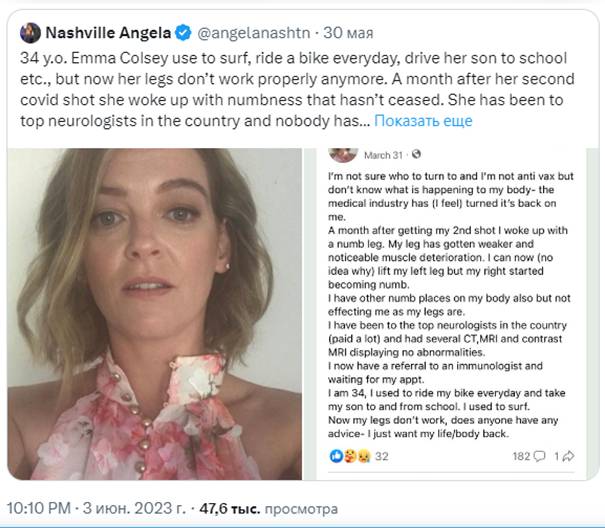605x528 pixels.
Task: Click the share arrow icon in the post
Action: tap(568, 456)
